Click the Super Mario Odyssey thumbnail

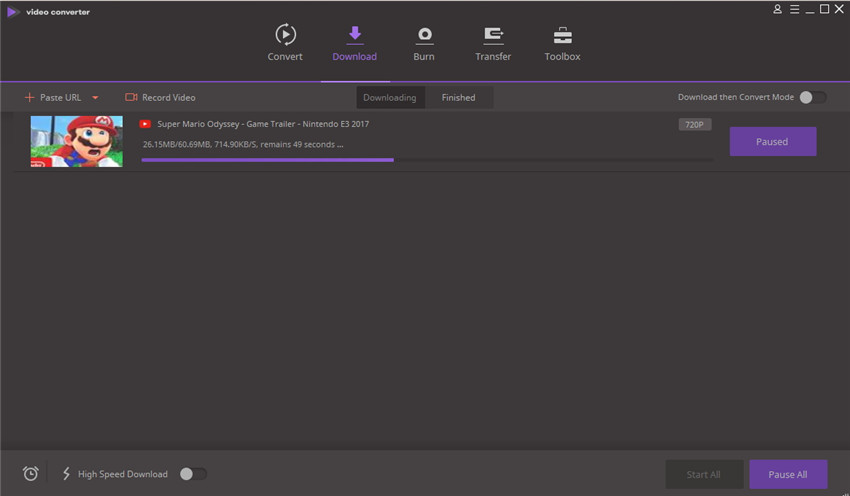tap(76, 141)
